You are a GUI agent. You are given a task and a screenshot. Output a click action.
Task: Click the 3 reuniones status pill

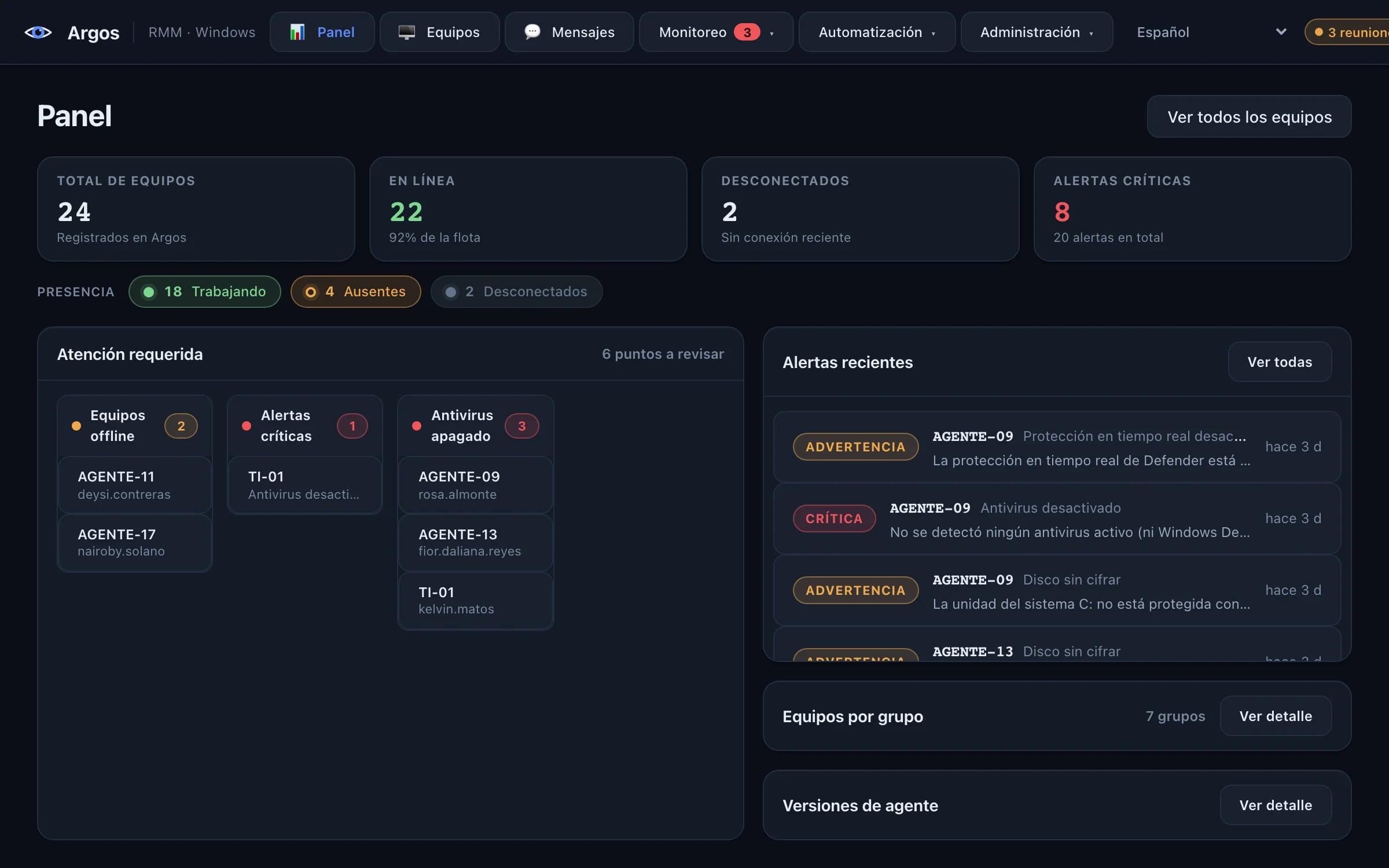pos(1347,32)
